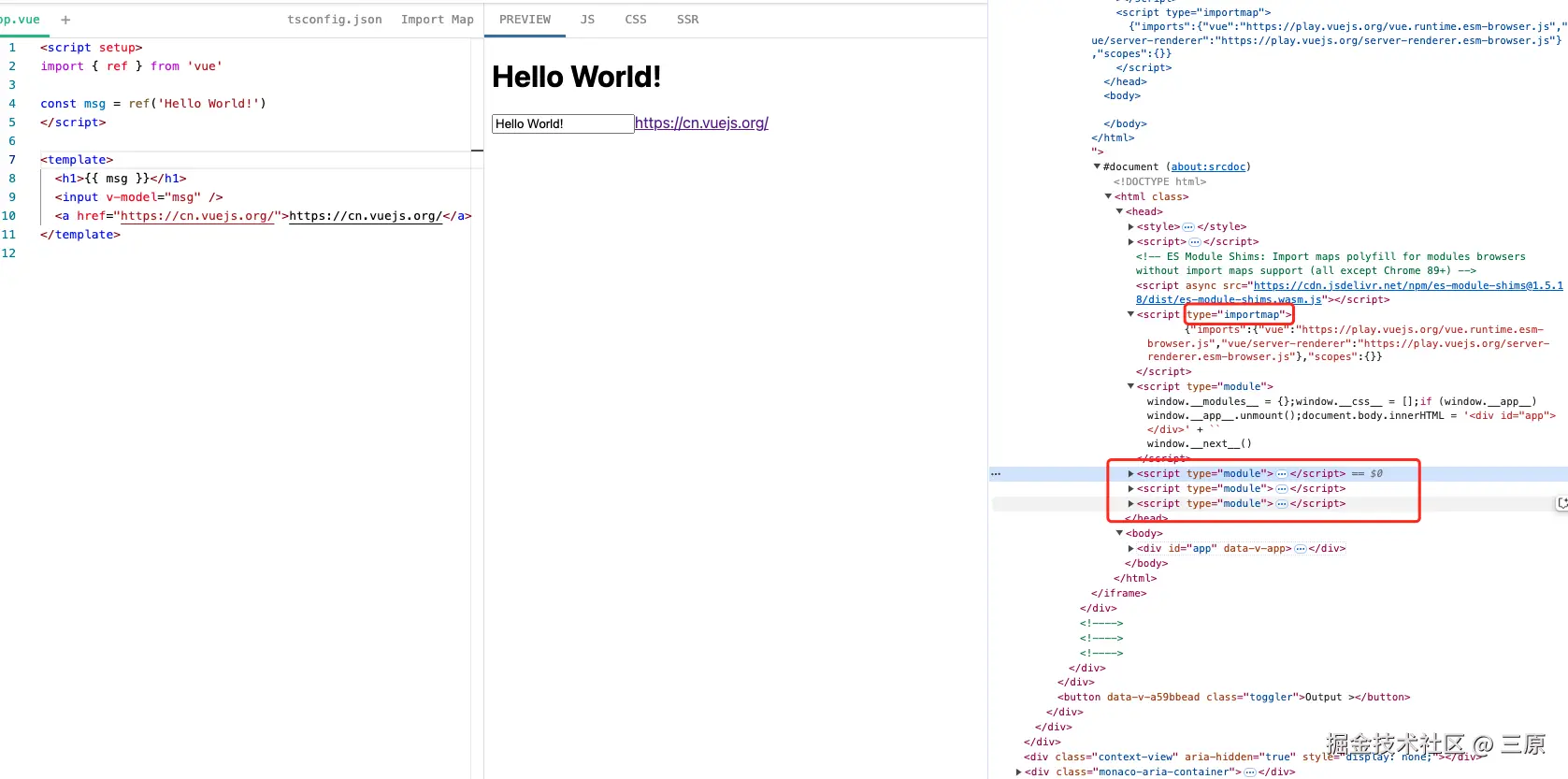This screenshot has height=779, width=1568.
Task: Click the ellipsis badge inside the style tag
Action: [1188, 227]
